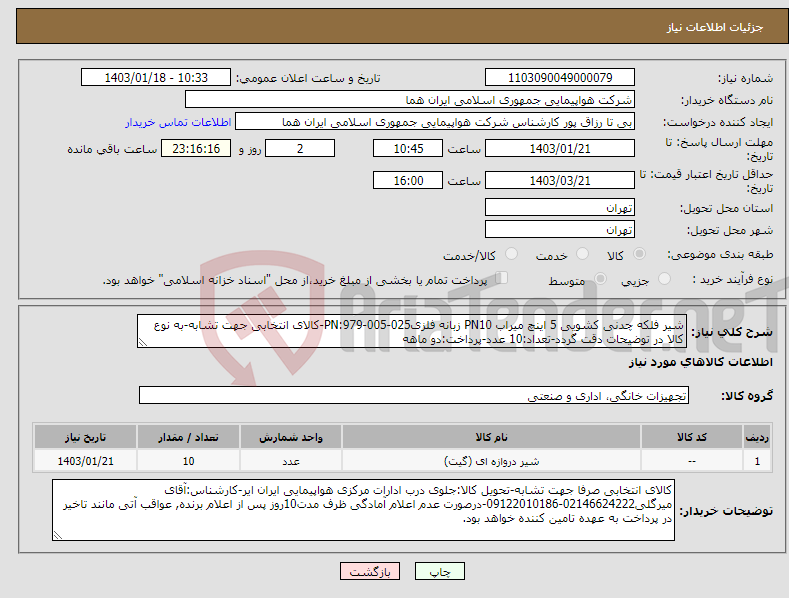Click the نام کالا column header

tap(491, 437)
